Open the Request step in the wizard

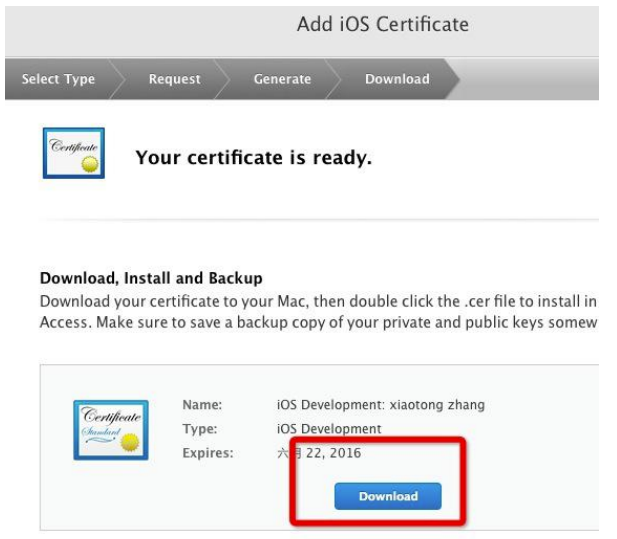(x=175, y=79)
